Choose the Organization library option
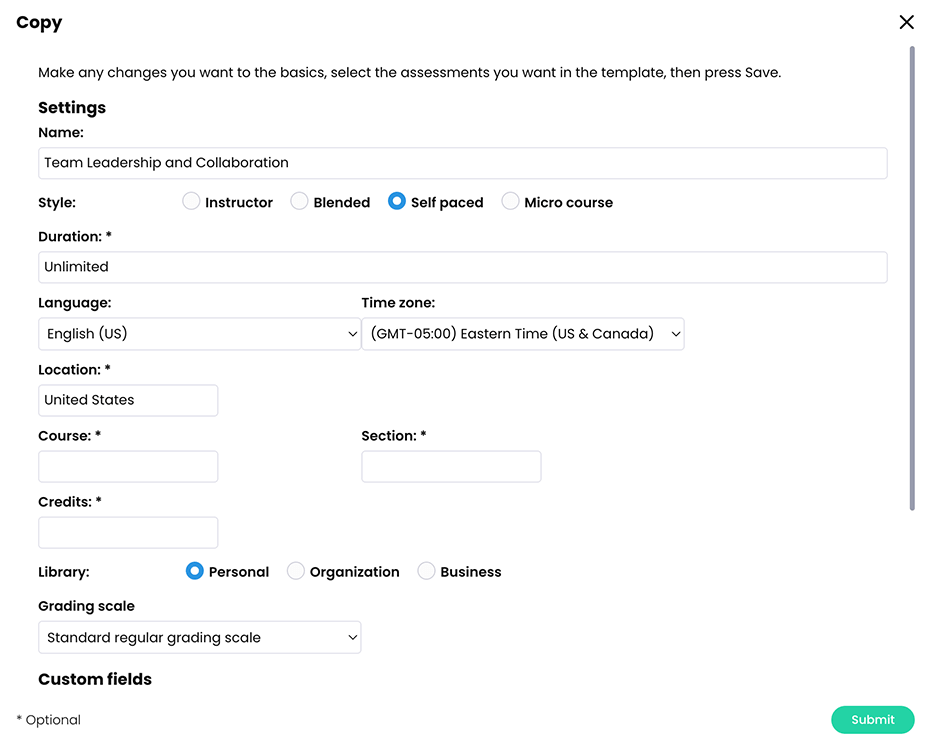This screenshot has width=931, height=751. [x=296, y=572]
